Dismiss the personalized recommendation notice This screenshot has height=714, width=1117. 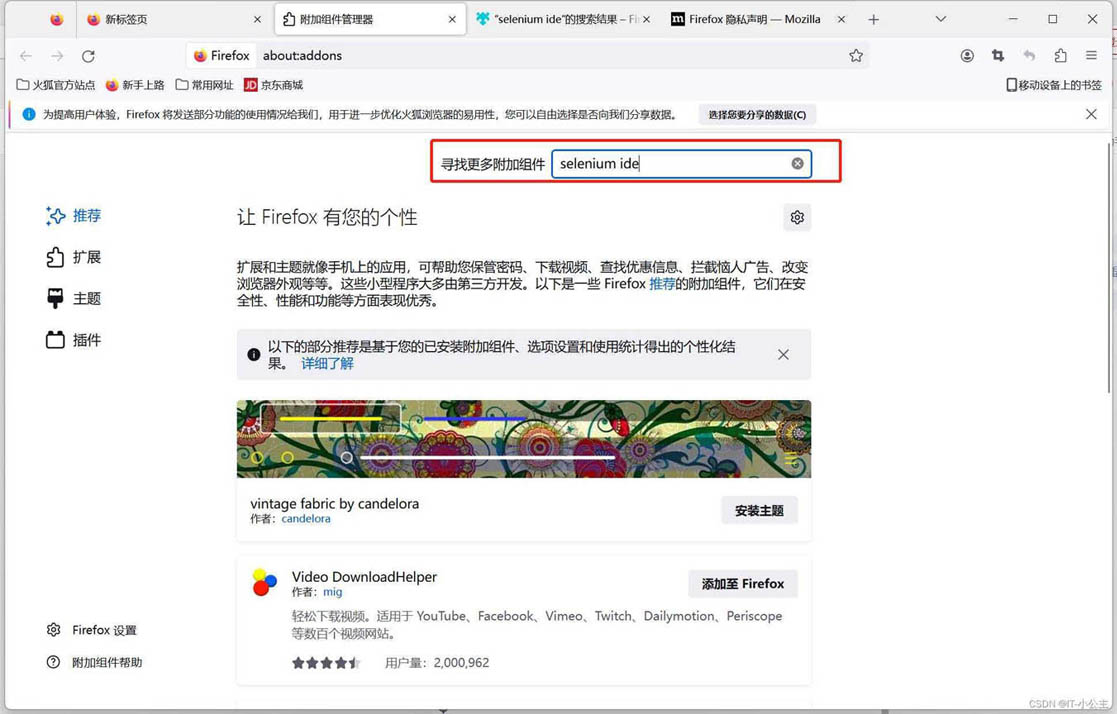(783, 354)
